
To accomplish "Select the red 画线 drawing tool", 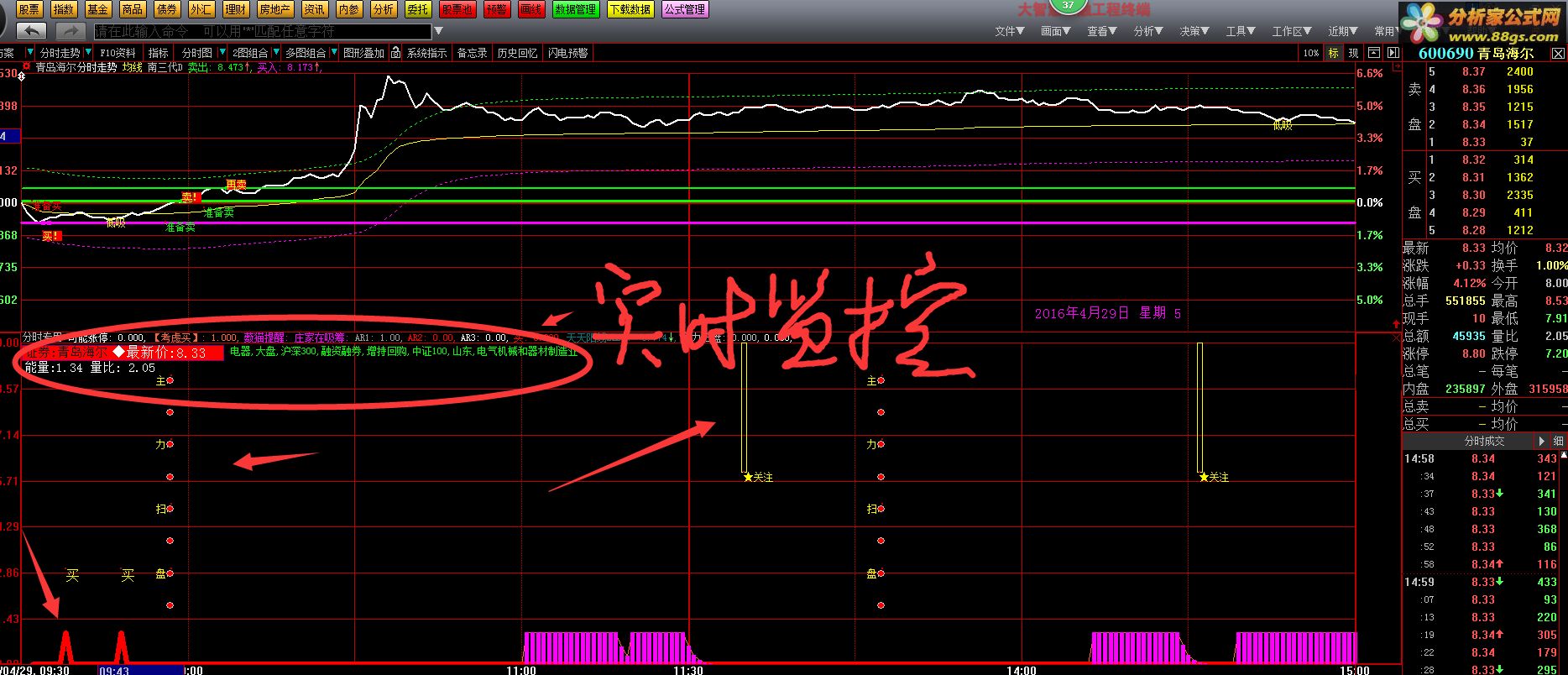I will click(531, 9).
